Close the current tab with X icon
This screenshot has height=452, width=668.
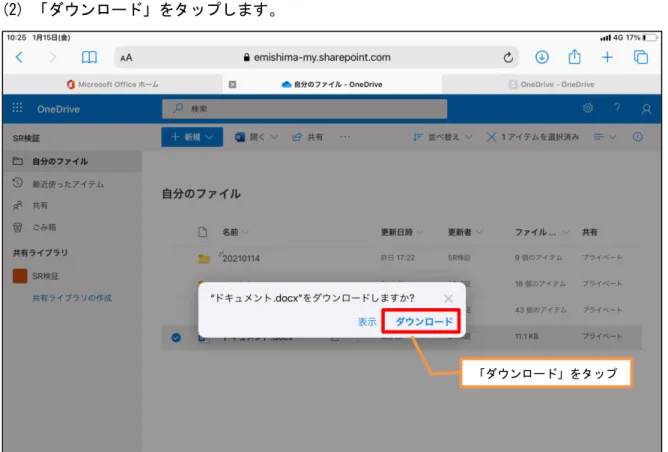pyautogui.click(x=232, y=84)
